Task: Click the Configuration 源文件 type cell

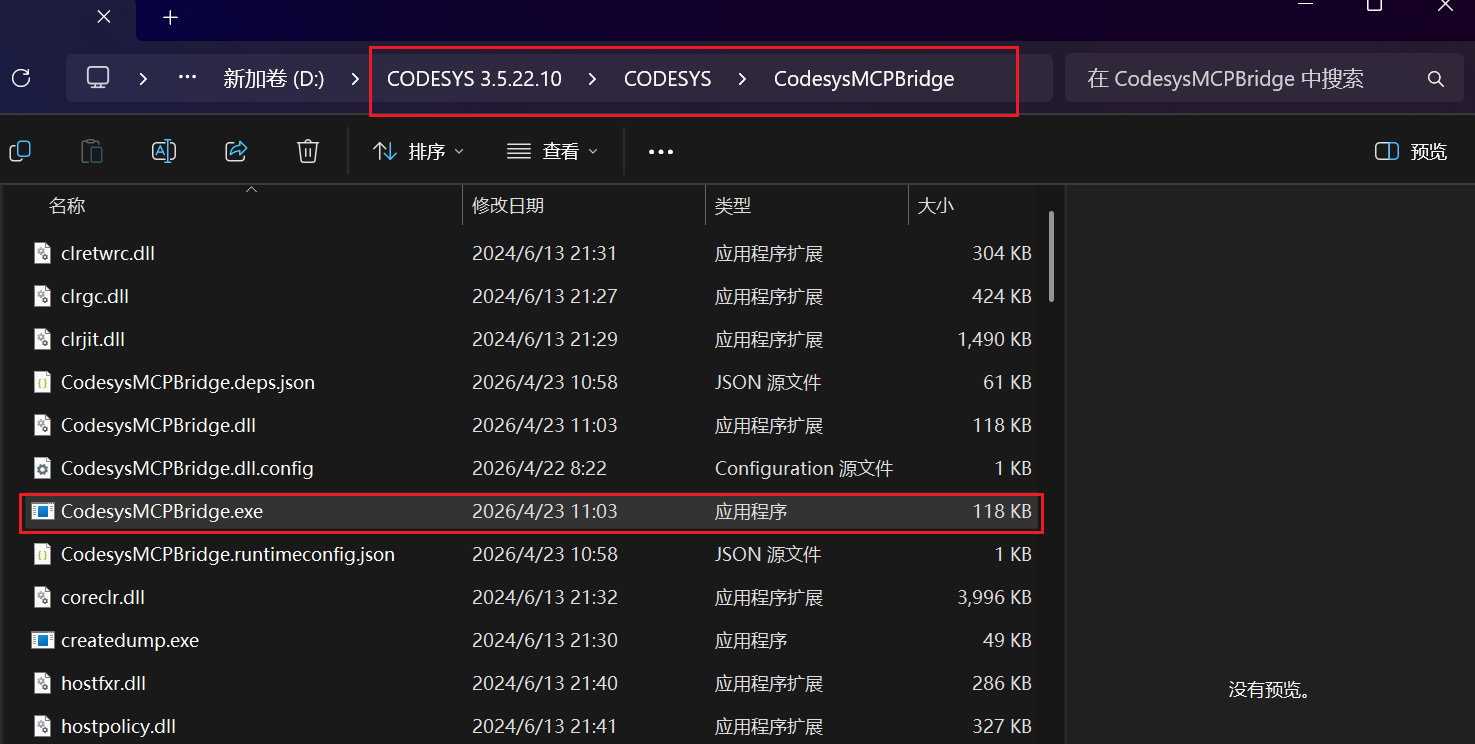Action: point(804,469)
